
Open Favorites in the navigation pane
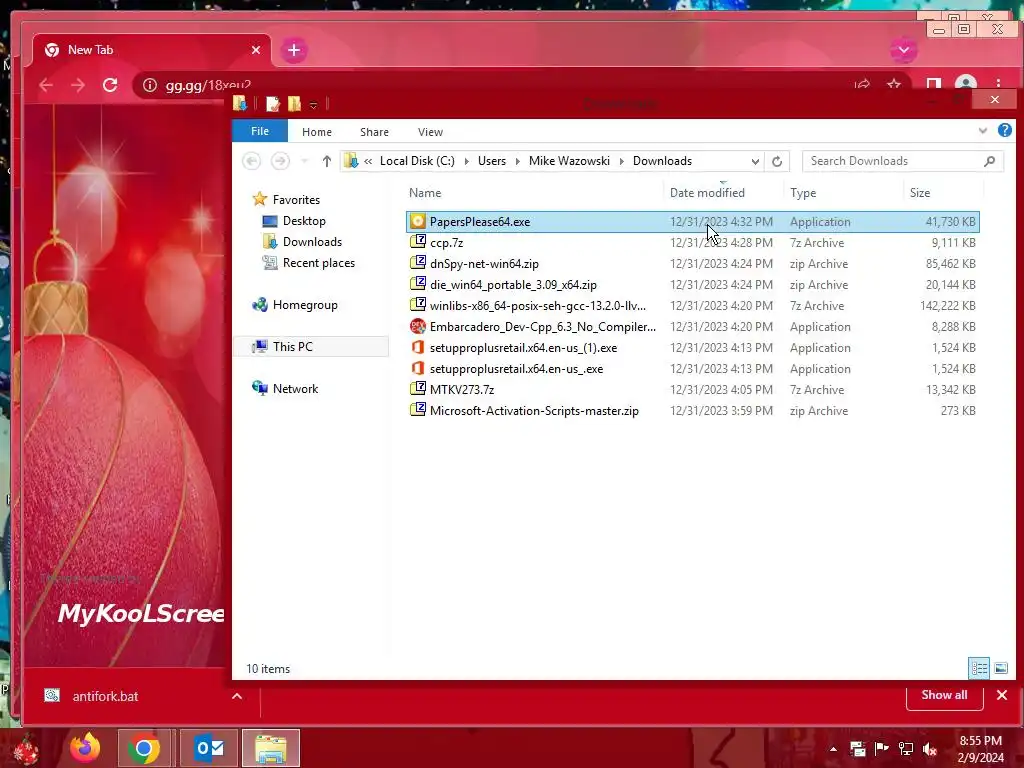click(x=296, y=199)
